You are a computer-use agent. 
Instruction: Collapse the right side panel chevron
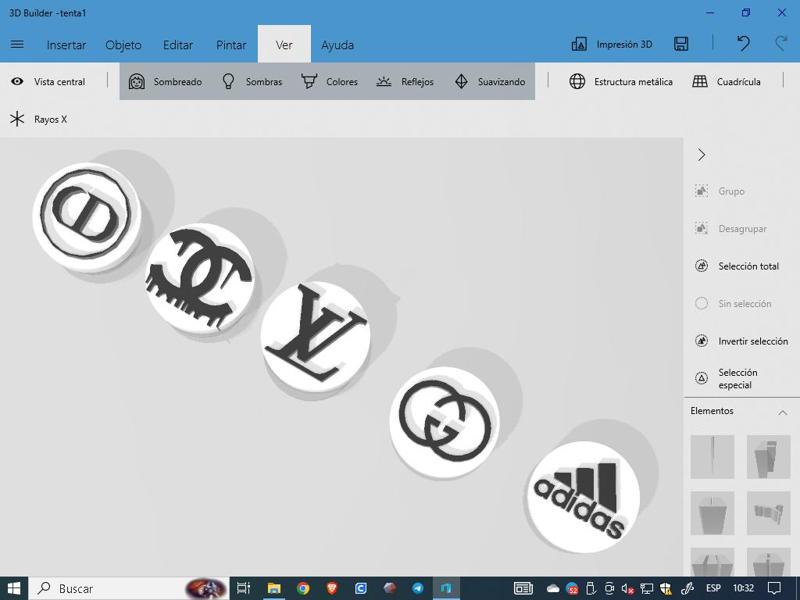tap(702, 155)
